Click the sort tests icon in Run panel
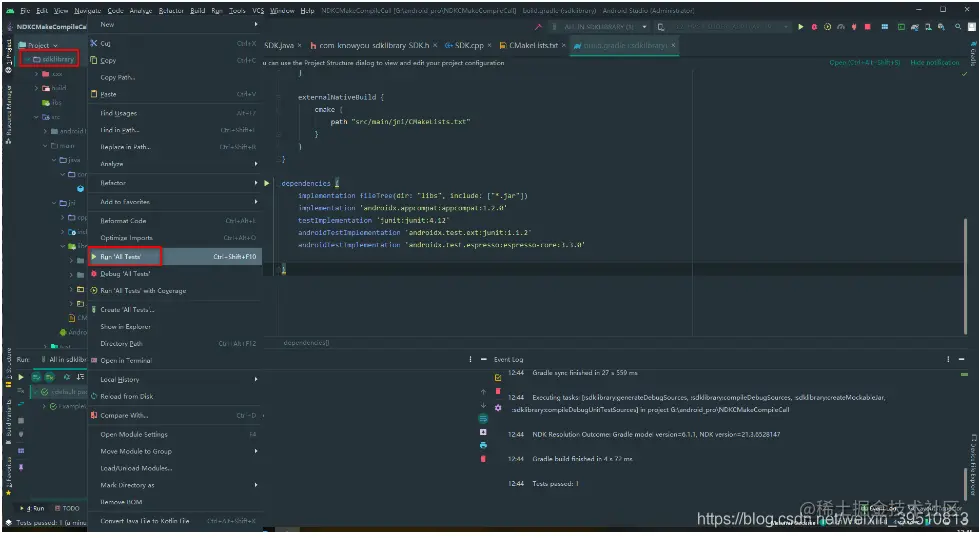 click(x=81, y=377)
